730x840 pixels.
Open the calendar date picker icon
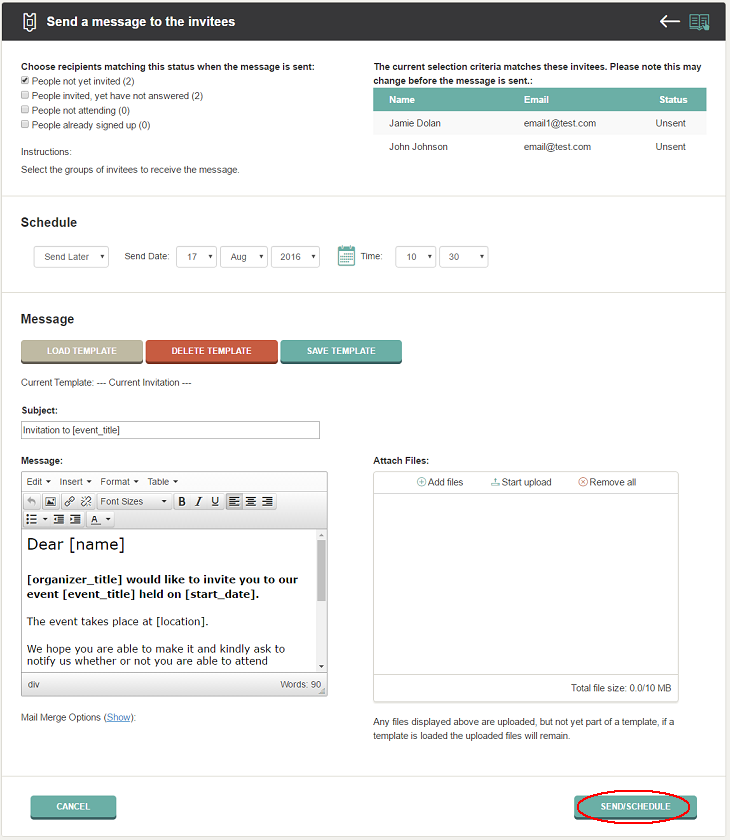coord(346,256)
